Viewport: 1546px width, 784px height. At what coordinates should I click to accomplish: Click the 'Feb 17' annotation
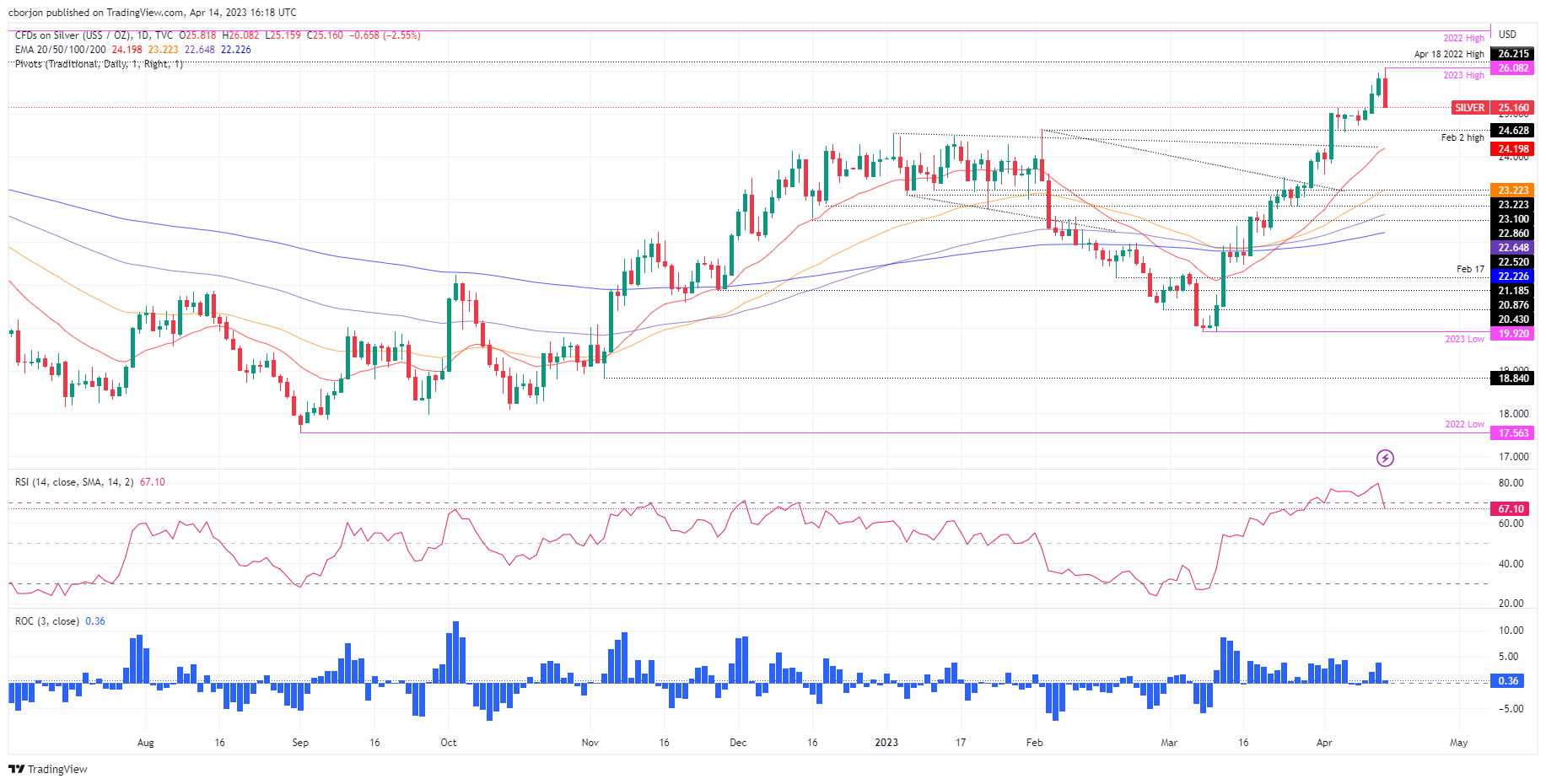point(1470,269)
